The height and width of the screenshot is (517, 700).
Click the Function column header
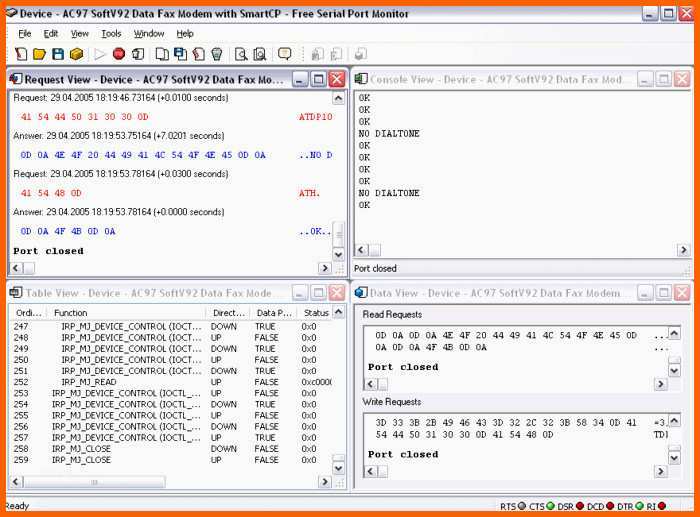click(128, 313)
